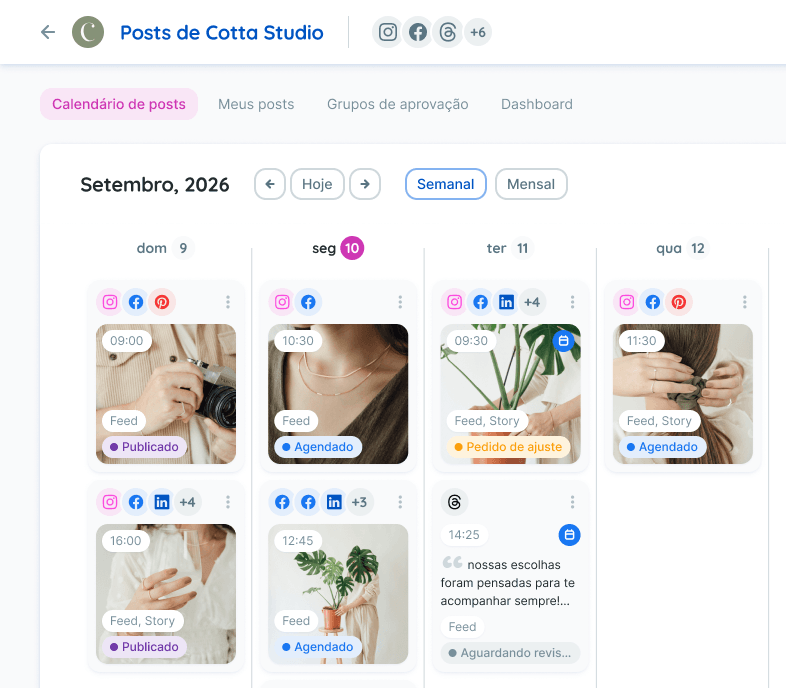Click Instagram icon on 11:30 post card

pyautogui.click(x=627, y=302)
